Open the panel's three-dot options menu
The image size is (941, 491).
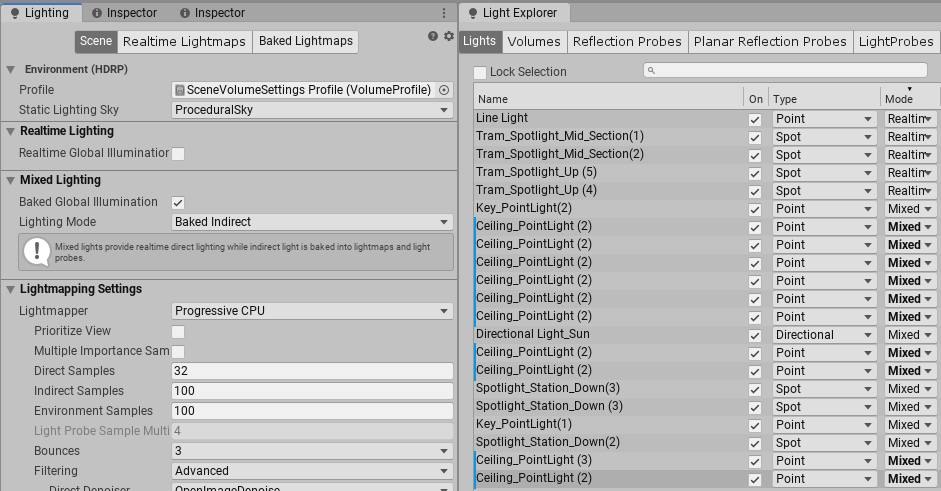click(x=444, y=13)
